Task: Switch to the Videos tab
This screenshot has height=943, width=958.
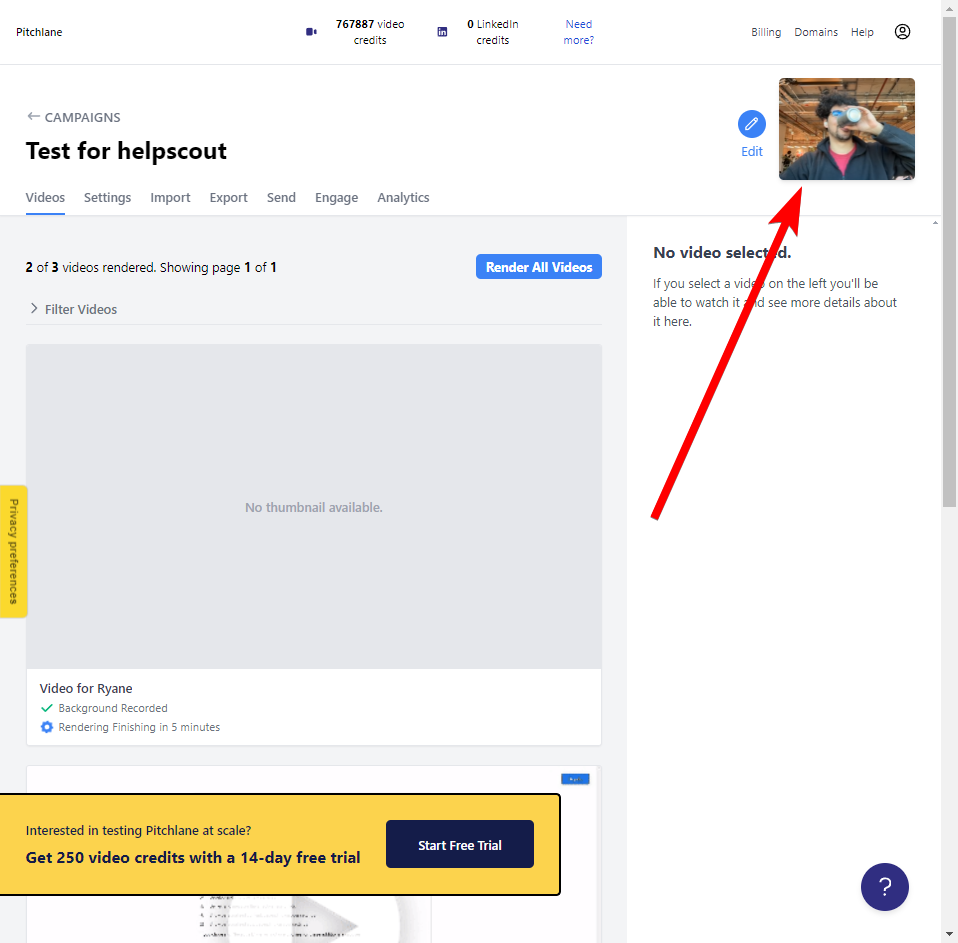Action: coord(45,197)
